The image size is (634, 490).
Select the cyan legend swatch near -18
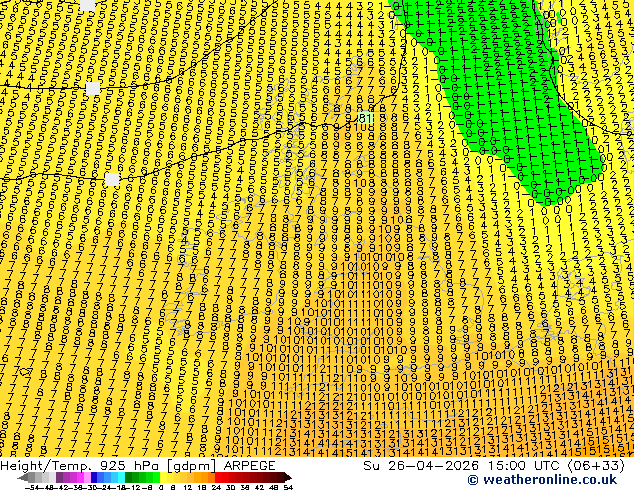point(121,477)
